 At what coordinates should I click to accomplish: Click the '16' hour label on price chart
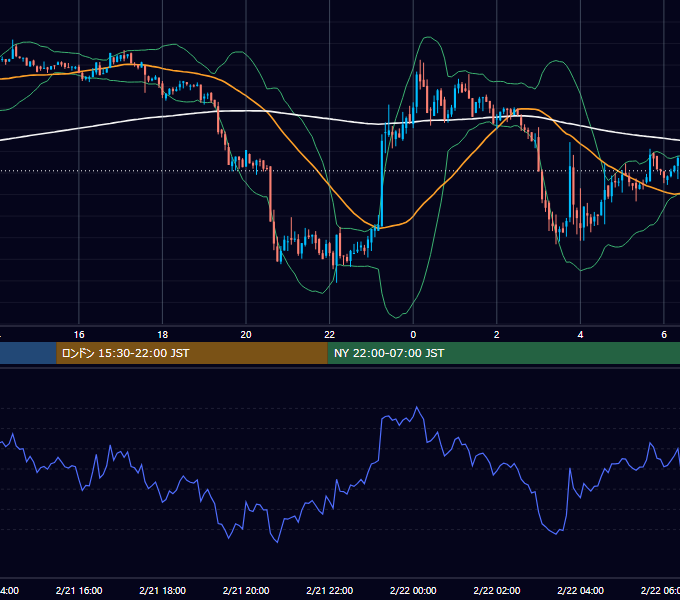click(79, 335)
